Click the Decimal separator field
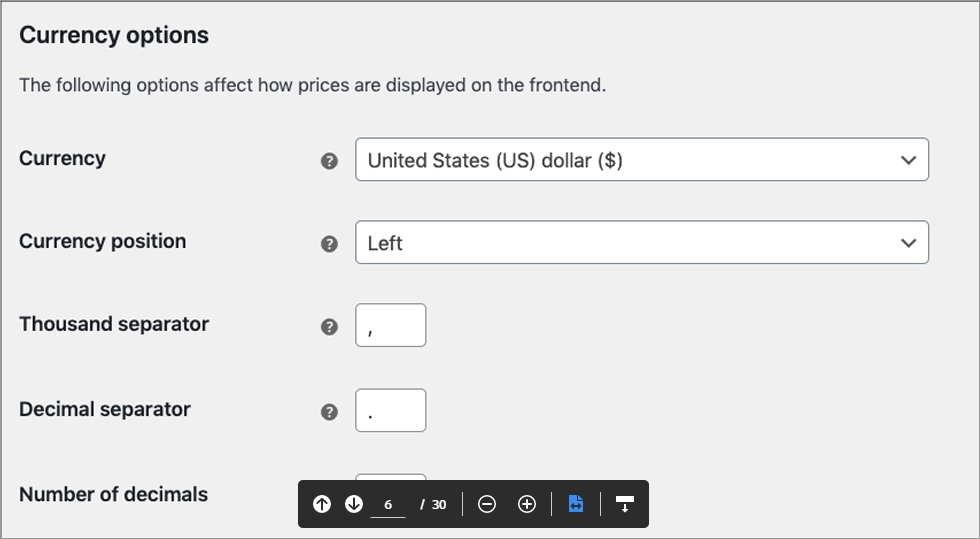980x539 pixels. [390, 411]
